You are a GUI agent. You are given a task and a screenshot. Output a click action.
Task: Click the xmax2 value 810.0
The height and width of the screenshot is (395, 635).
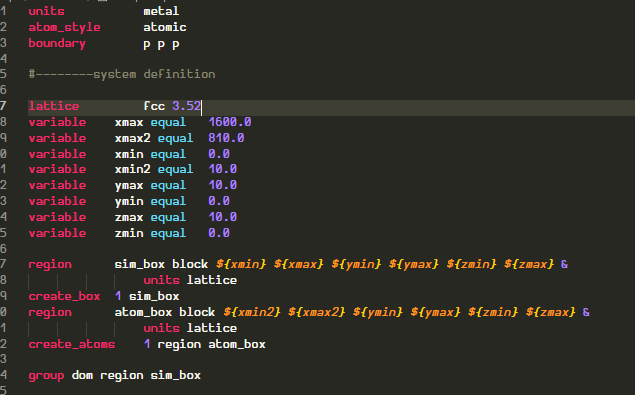(x=226, y=138)
